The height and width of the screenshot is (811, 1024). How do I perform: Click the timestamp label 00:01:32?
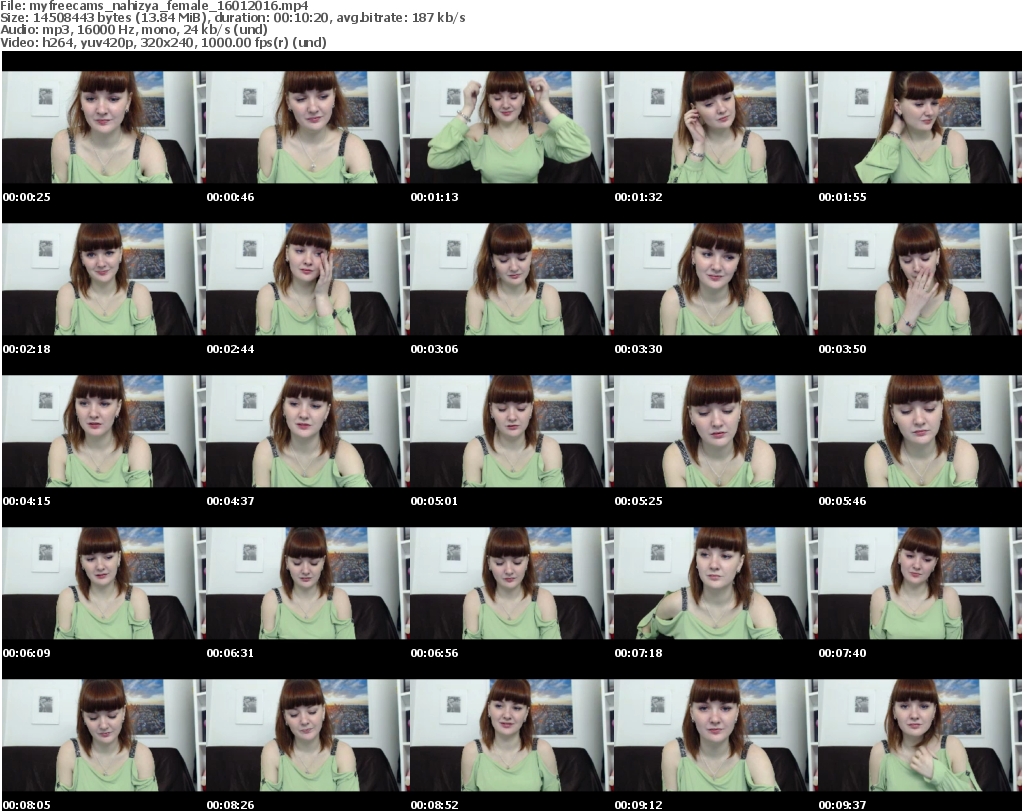point(638,197)
